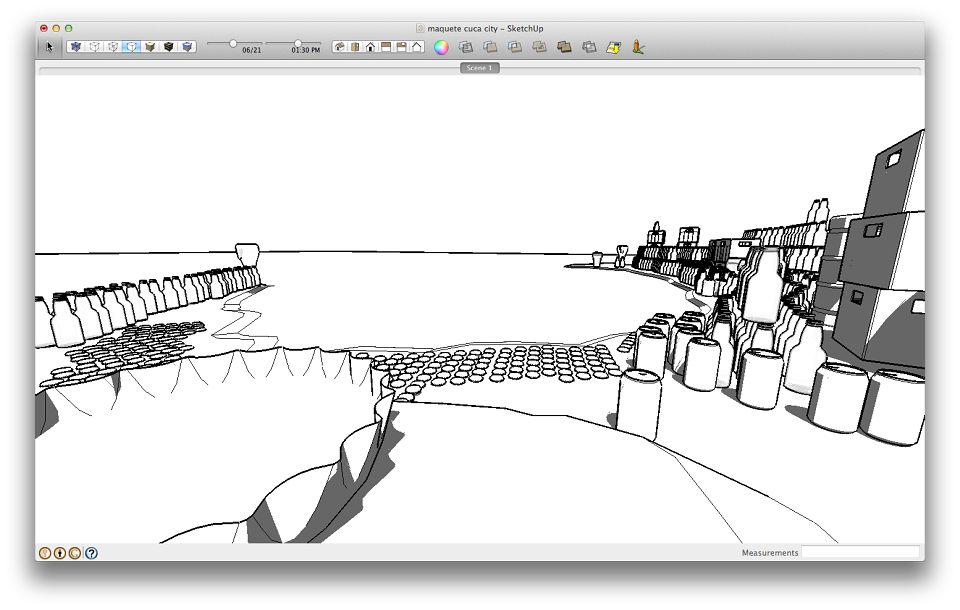Enable X-Ray face style
Image resolution: width=960 pixels, height=610 pixels.
click(75, 47)
